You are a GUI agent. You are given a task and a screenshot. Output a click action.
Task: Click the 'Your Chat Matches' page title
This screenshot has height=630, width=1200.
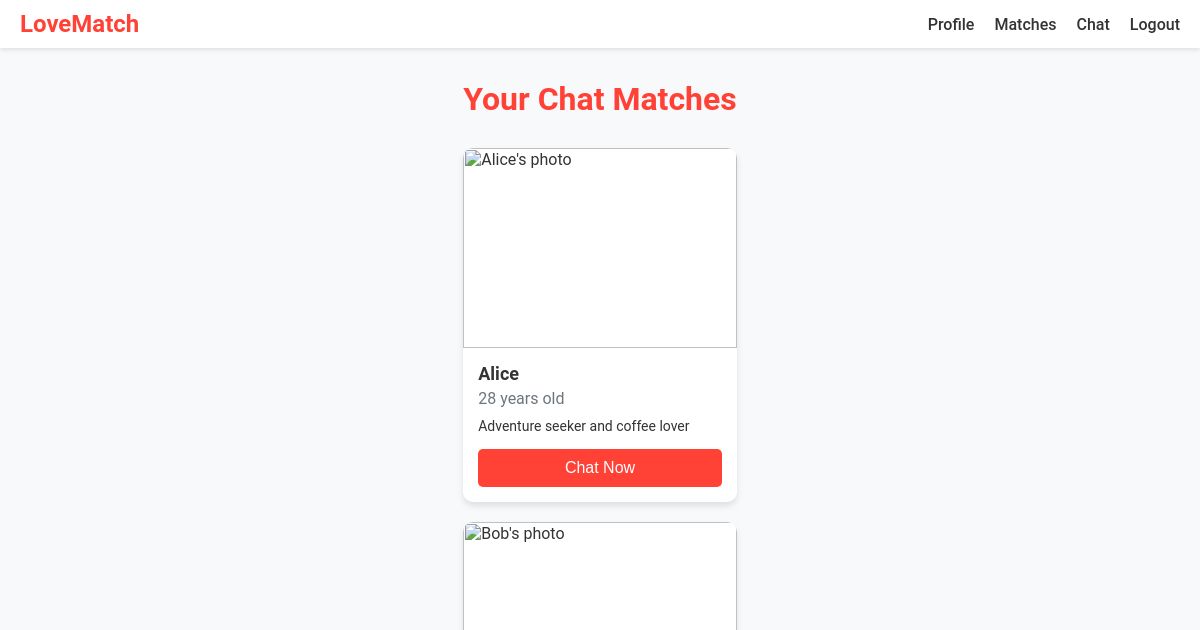tap(600, 99)
